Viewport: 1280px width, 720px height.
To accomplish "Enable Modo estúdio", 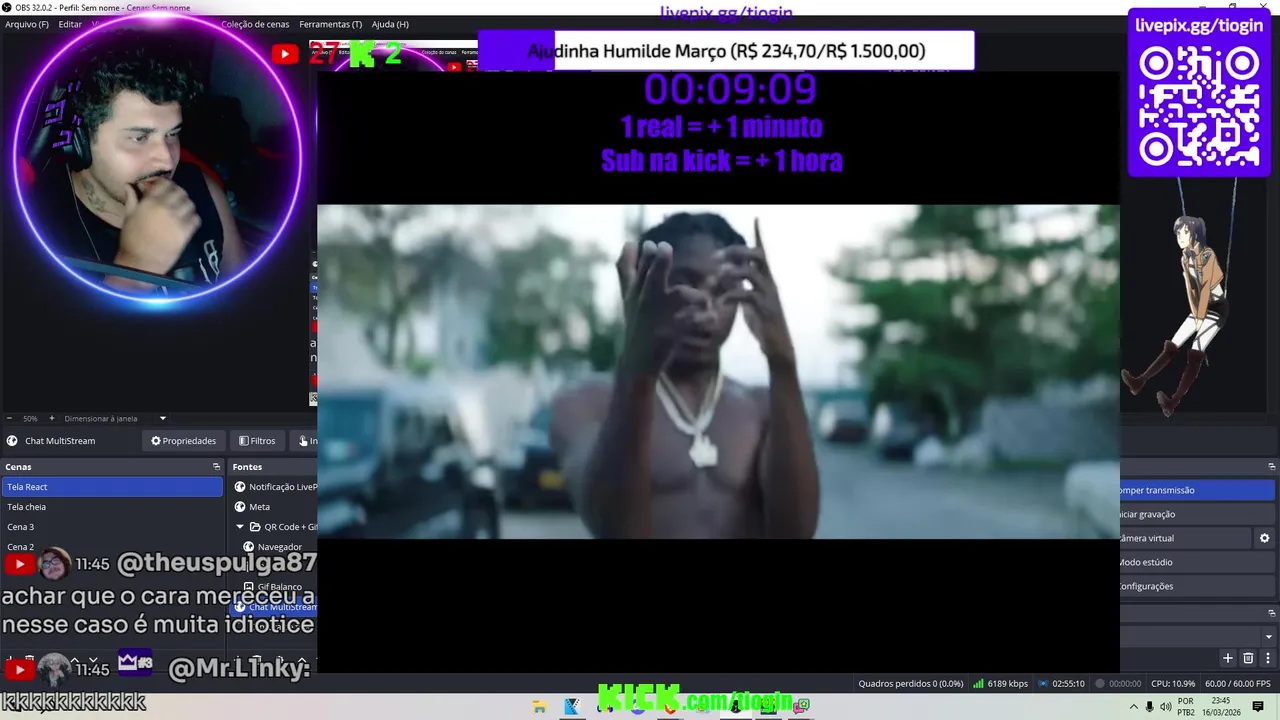I will (1198, 562).
